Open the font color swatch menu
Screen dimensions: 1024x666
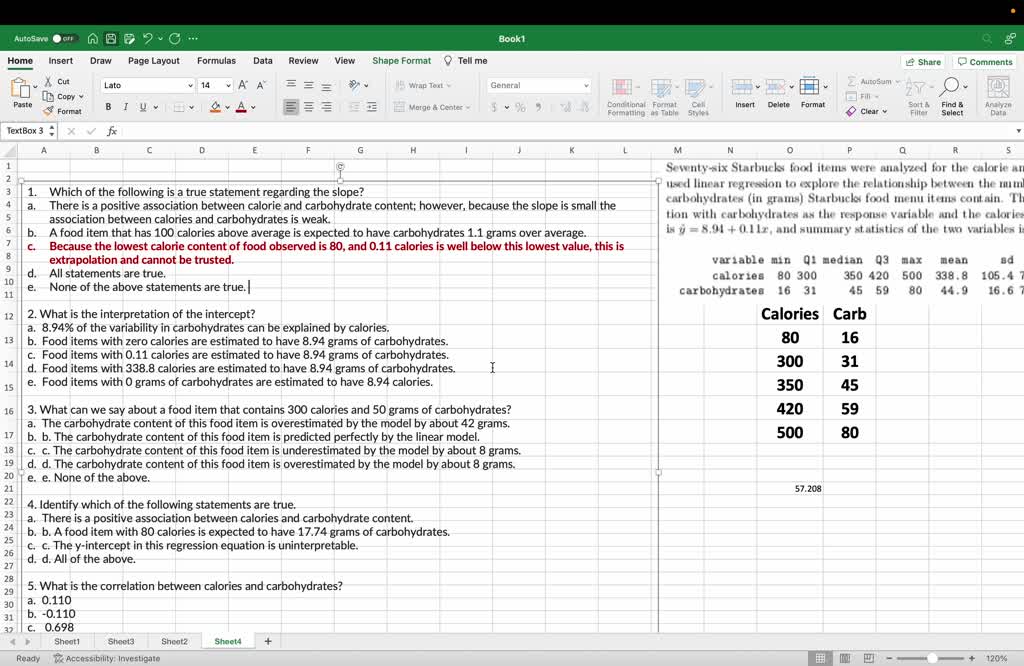[243, 106]
